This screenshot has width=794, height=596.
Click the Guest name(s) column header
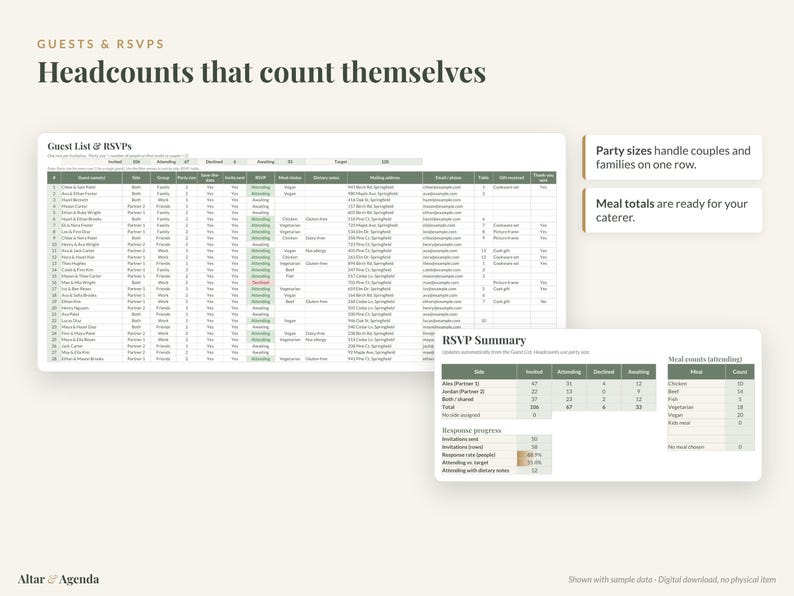point(92,178)
